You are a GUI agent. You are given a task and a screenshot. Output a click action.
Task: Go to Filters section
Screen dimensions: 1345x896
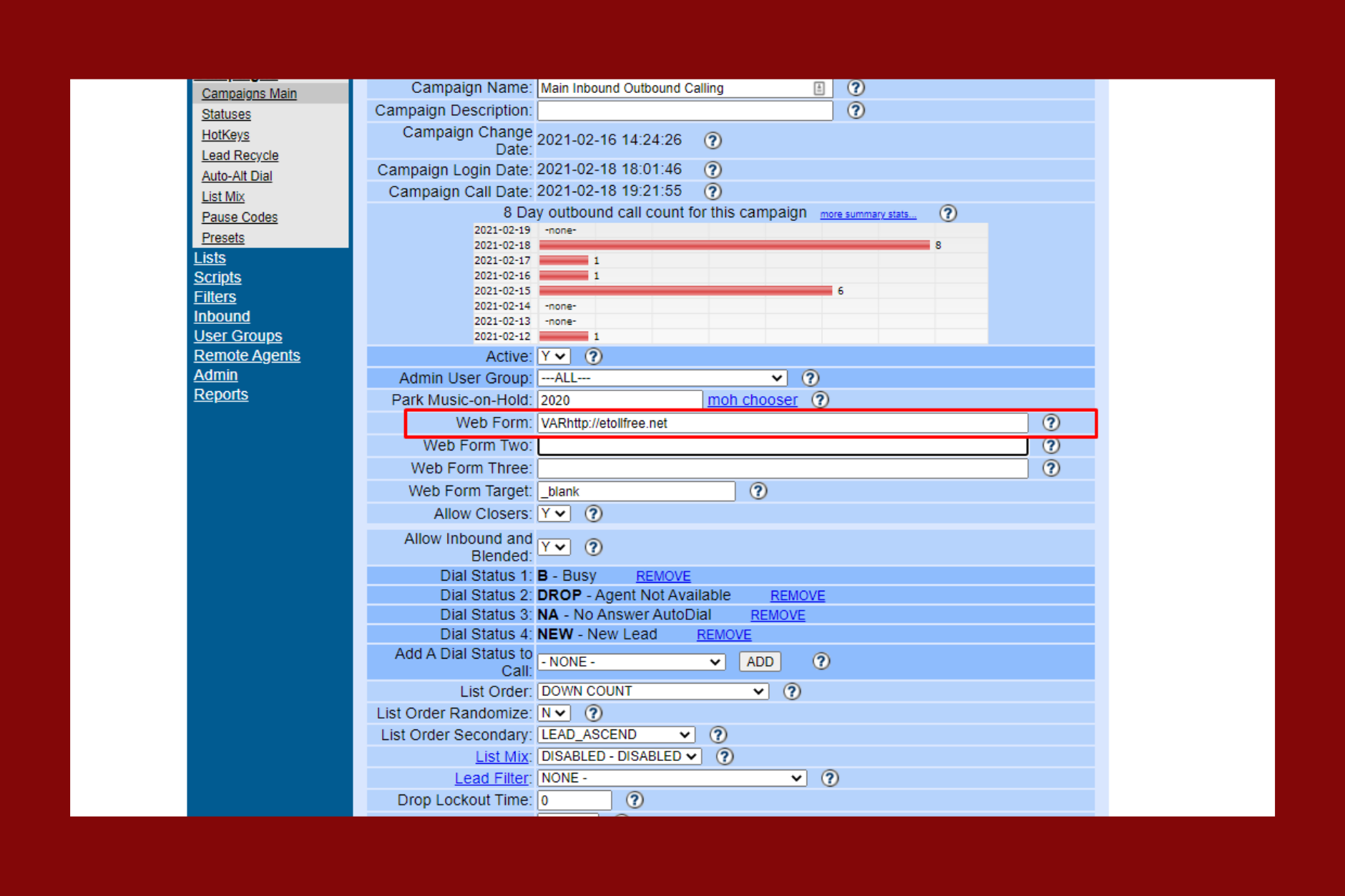point(215,297)
